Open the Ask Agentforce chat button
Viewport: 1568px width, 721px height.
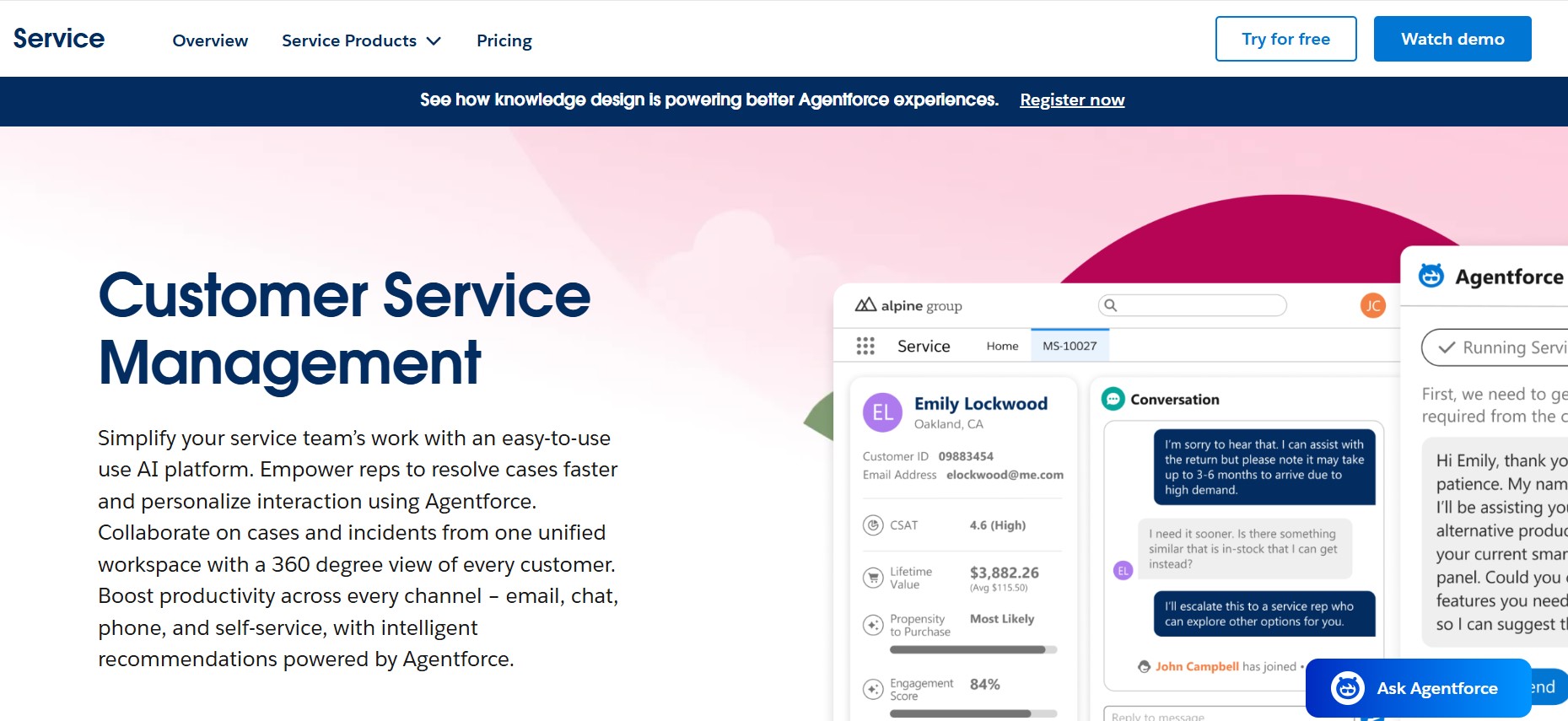tap(1418, 688)
